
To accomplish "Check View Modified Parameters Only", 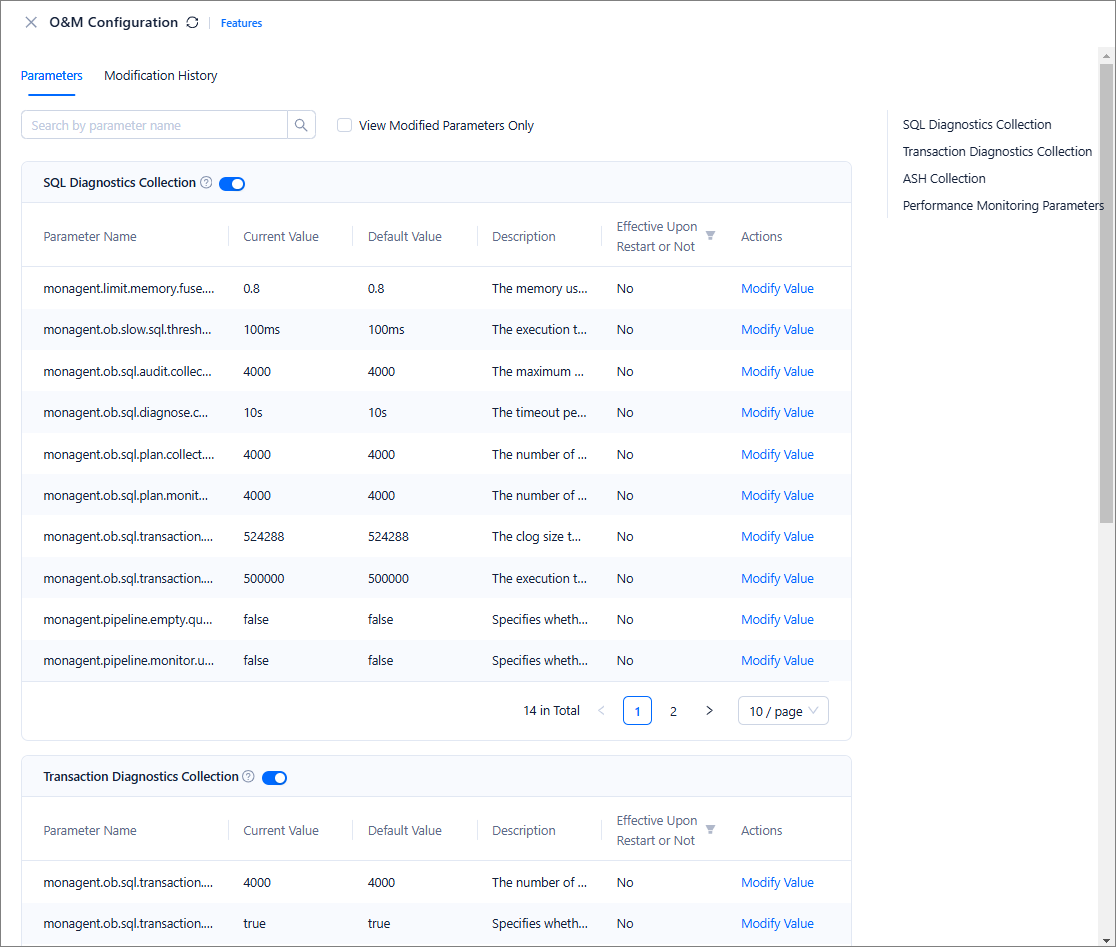I will coord(345,125).
